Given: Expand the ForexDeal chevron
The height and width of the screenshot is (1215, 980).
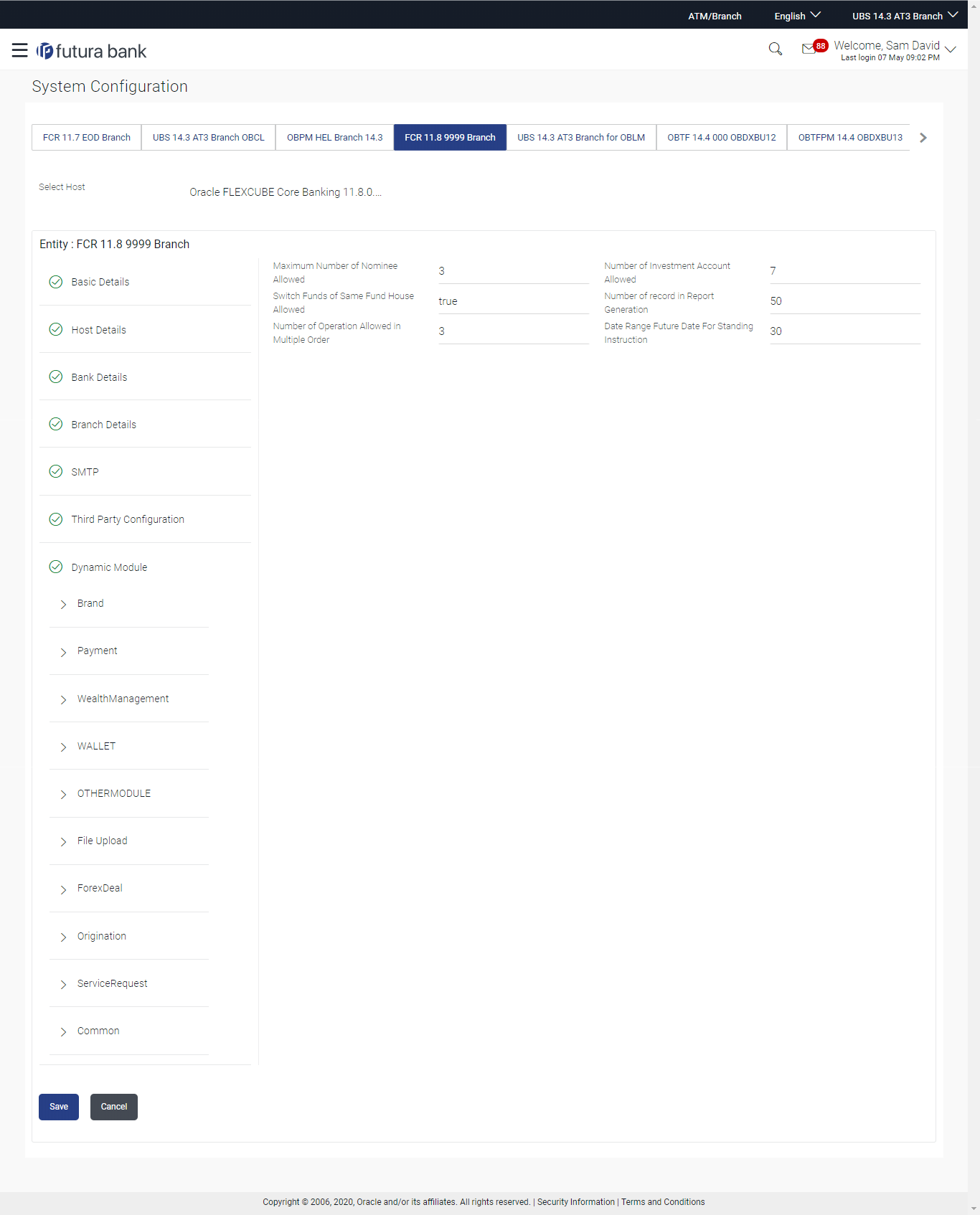Looking at the screenshot, I should pyautogui.click(x=63, y=889).
